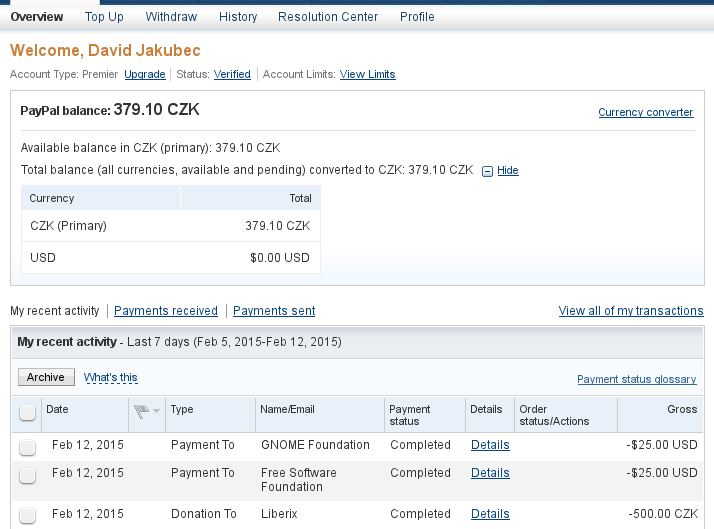This screenshot has width=714, height=529.
Task: Check the Free Software Foundation row checkbox
Action: pyautogui.click(x=27, y=475)
